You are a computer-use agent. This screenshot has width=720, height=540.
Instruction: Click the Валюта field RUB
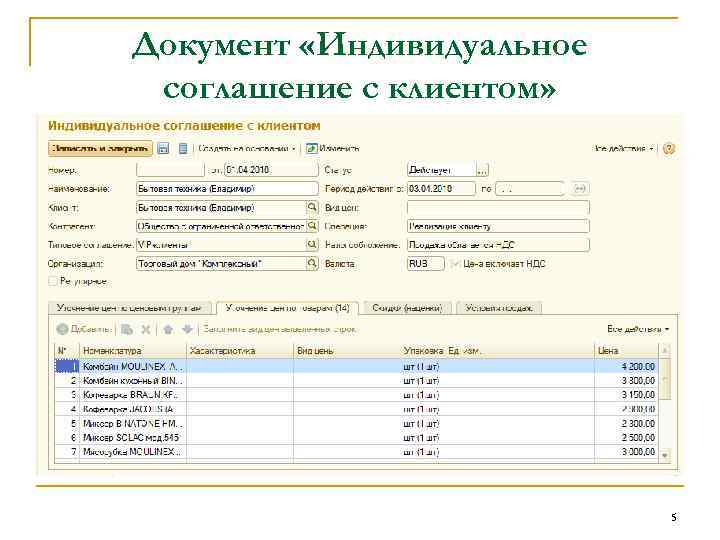coord(426,264)
